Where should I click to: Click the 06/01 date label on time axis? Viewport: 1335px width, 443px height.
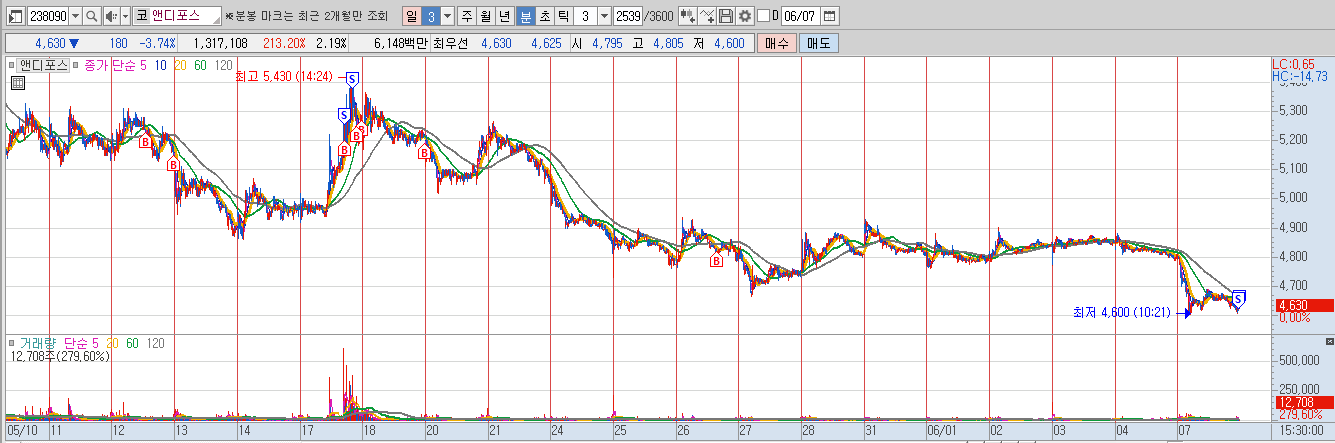pos(944,430)
